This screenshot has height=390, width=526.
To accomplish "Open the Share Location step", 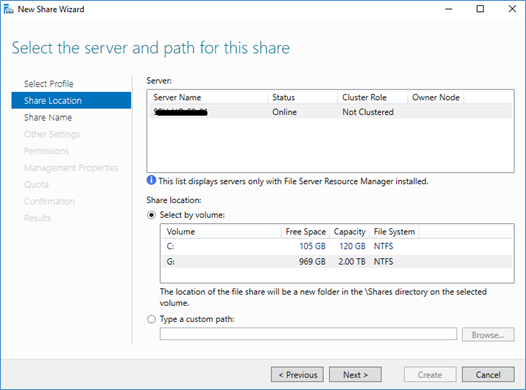I will click(71, 100).
